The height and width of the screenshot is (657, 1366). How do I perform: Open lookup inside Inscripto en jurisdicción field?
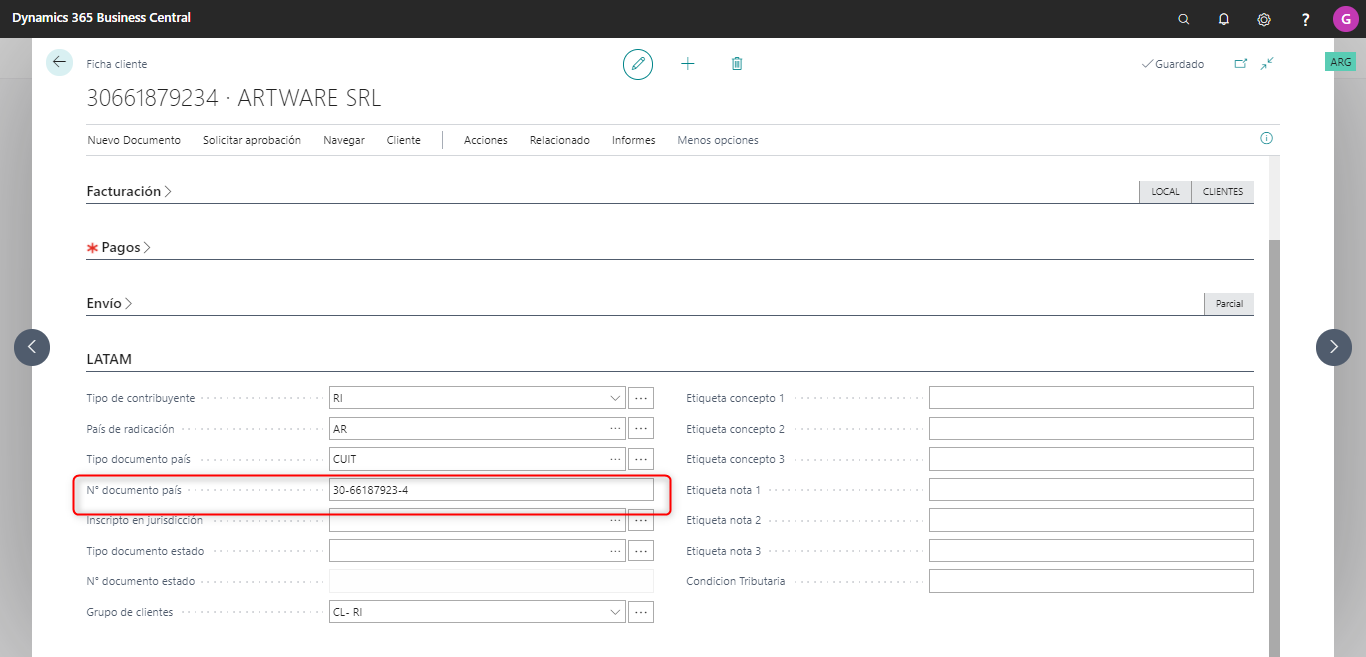615,520
